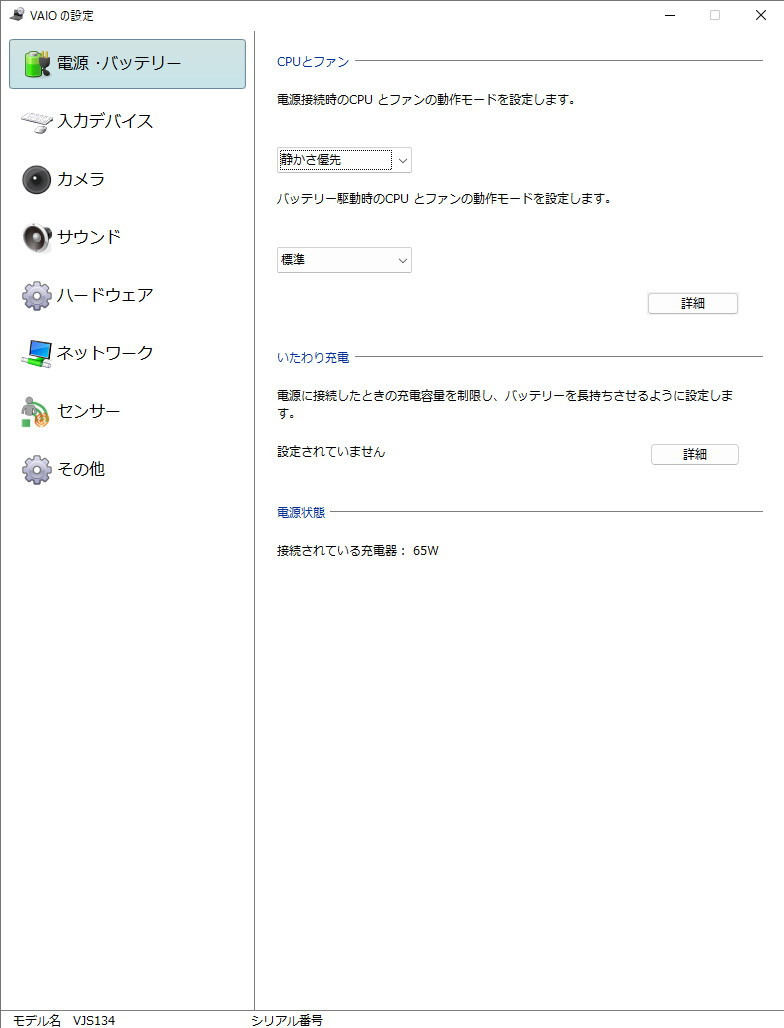This screenshot has width=784, height=1028.
Task: Click the 接続されている充電器: 65W text
Action: tap(357, 551)
